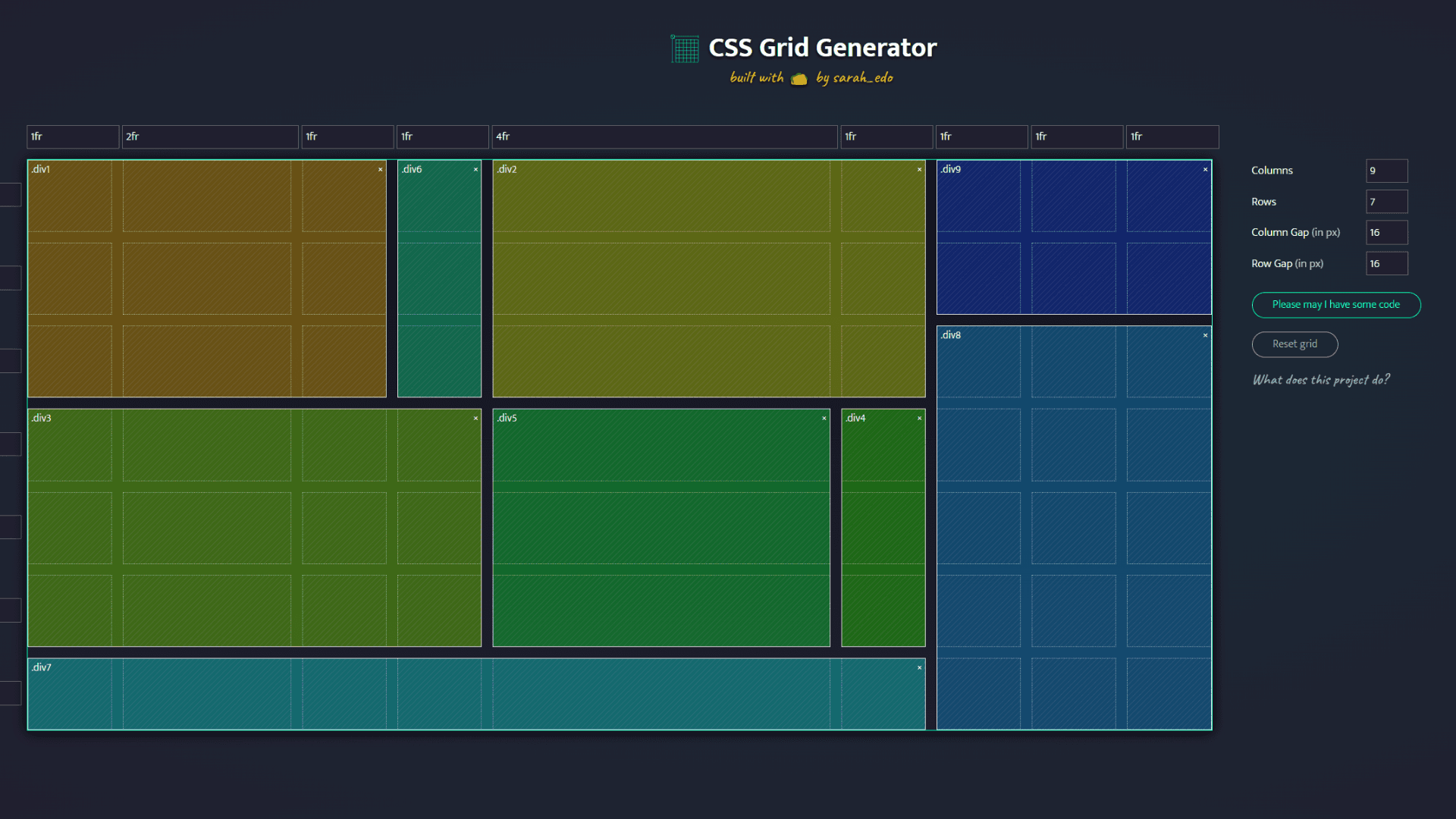Remove the .div8 grid item
Image resolution: width=1456 pixels, height=819 pixels.
click(1204, 334)
